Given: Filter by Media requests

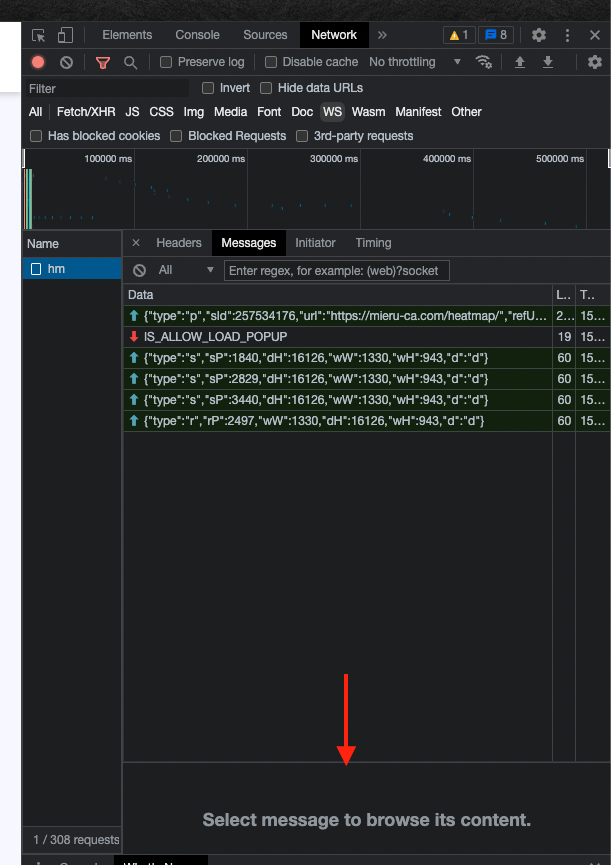Looking at the screenshot, I should pyautogui.click(x=231, y=112).
